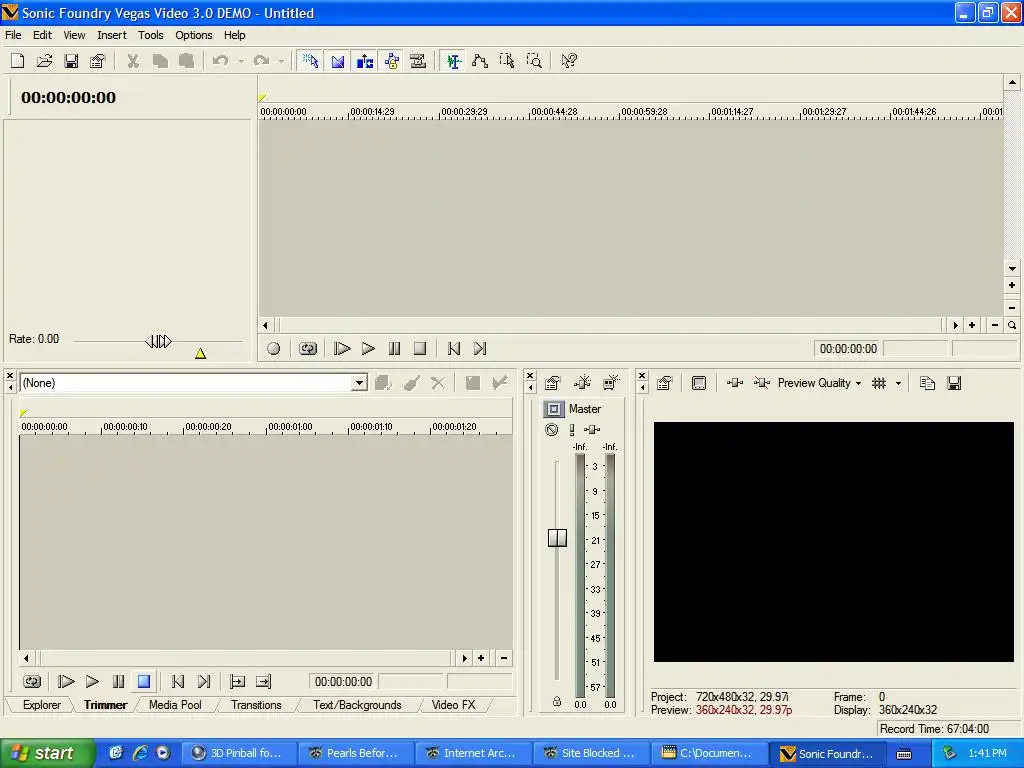The width and height of the screenshot is (1024, 768).
Task: Click the main timeline Record button
Action: tap(274, 349)
